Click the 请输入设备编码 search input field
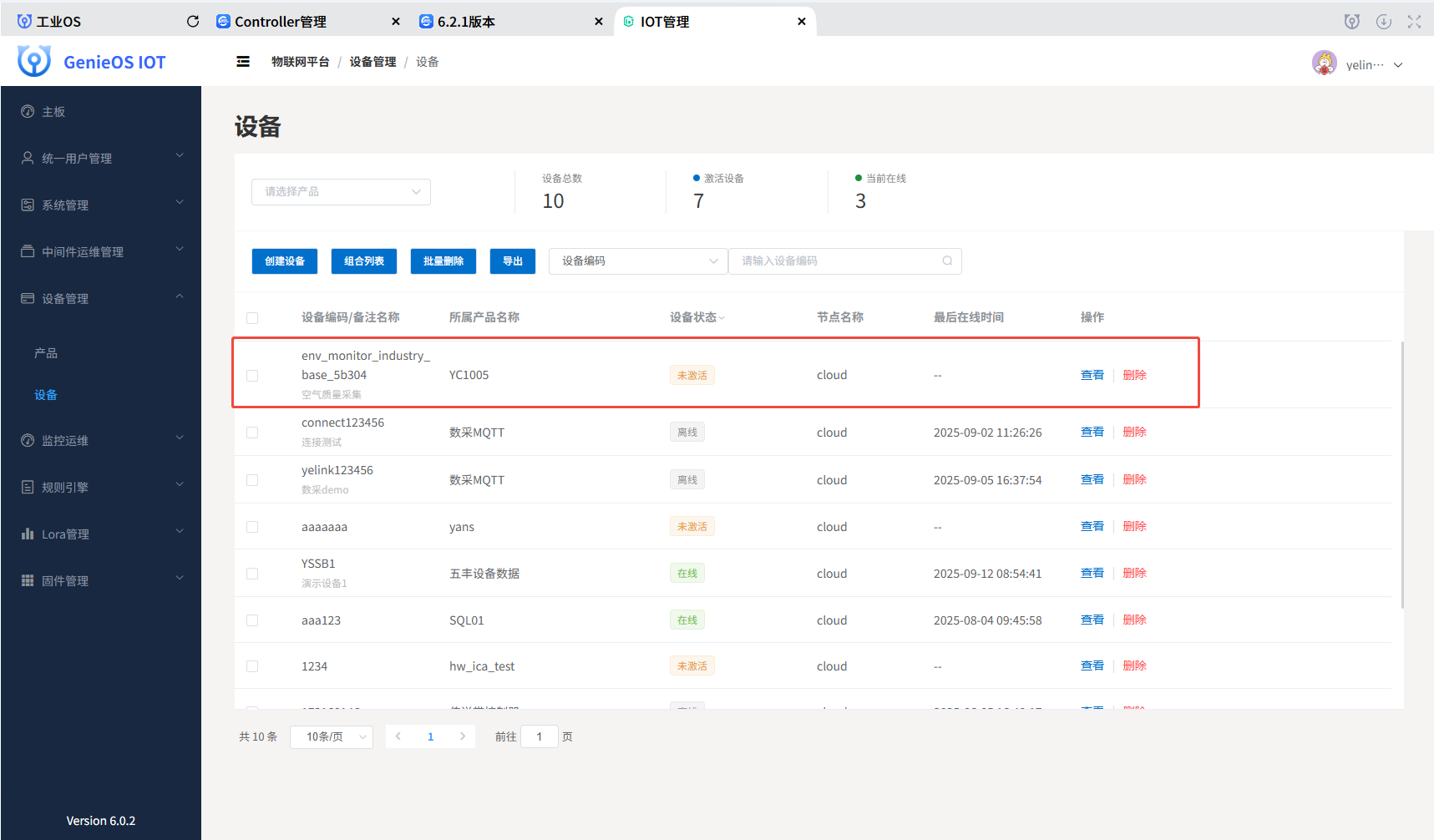The image size is (1434, 840). pyautogui.click(x=835, y=261)
